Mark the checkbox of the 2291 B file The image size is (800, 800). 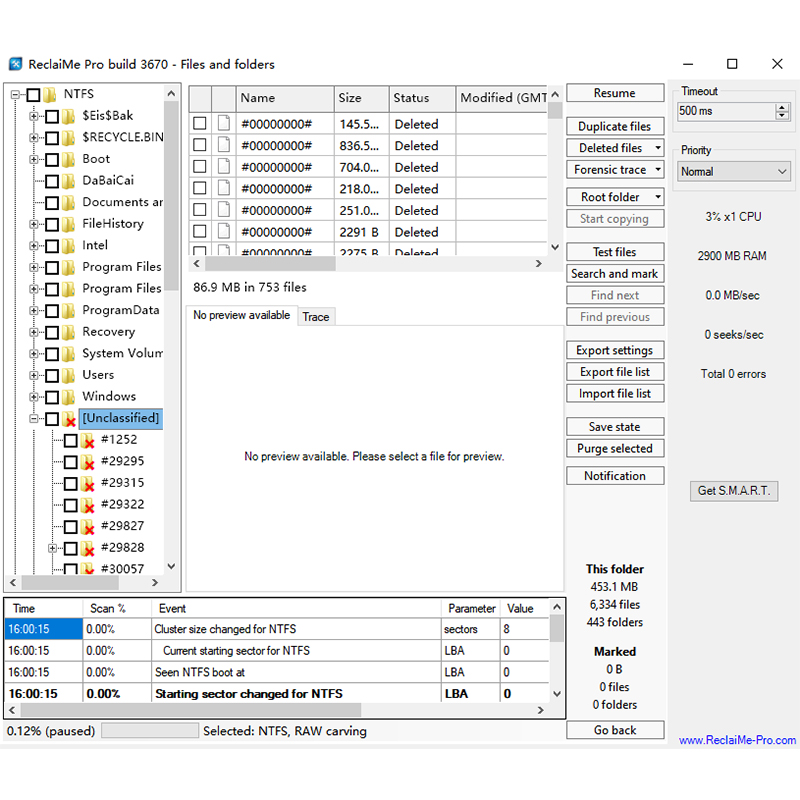200,232
